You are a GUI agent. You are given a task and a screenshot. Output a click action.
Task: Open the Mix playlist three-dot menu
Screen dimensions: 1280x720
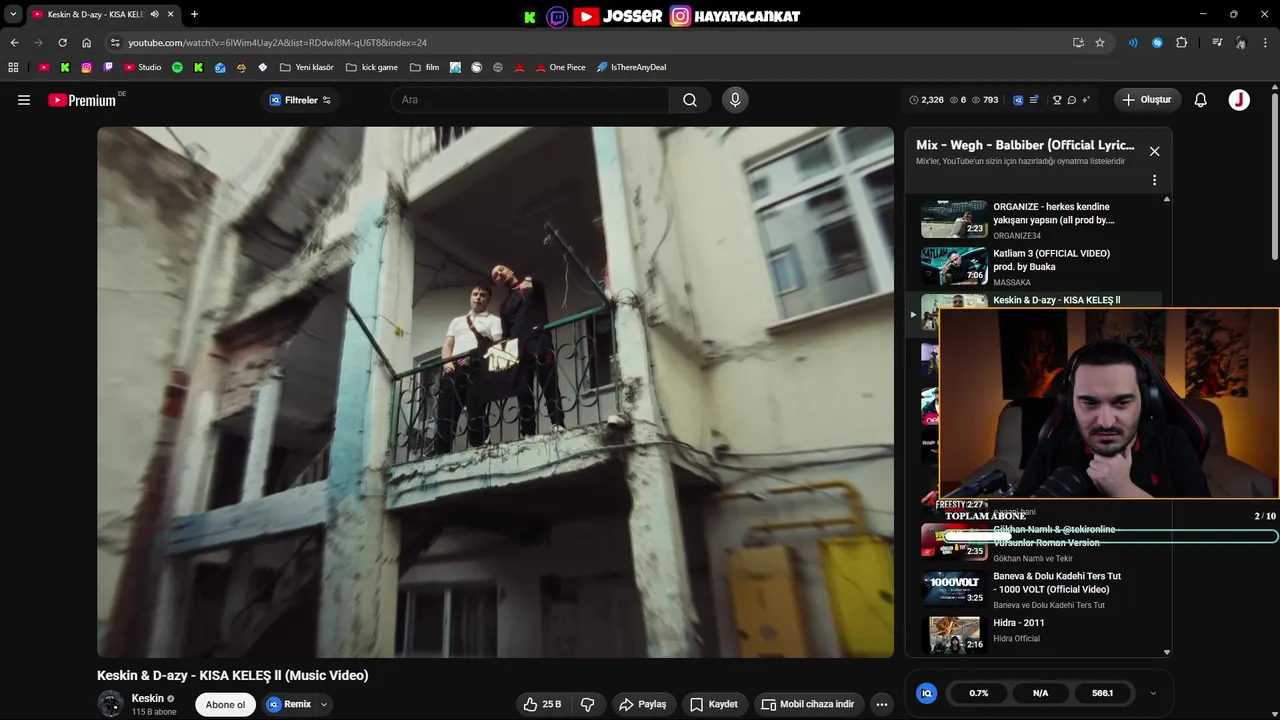1154,181
